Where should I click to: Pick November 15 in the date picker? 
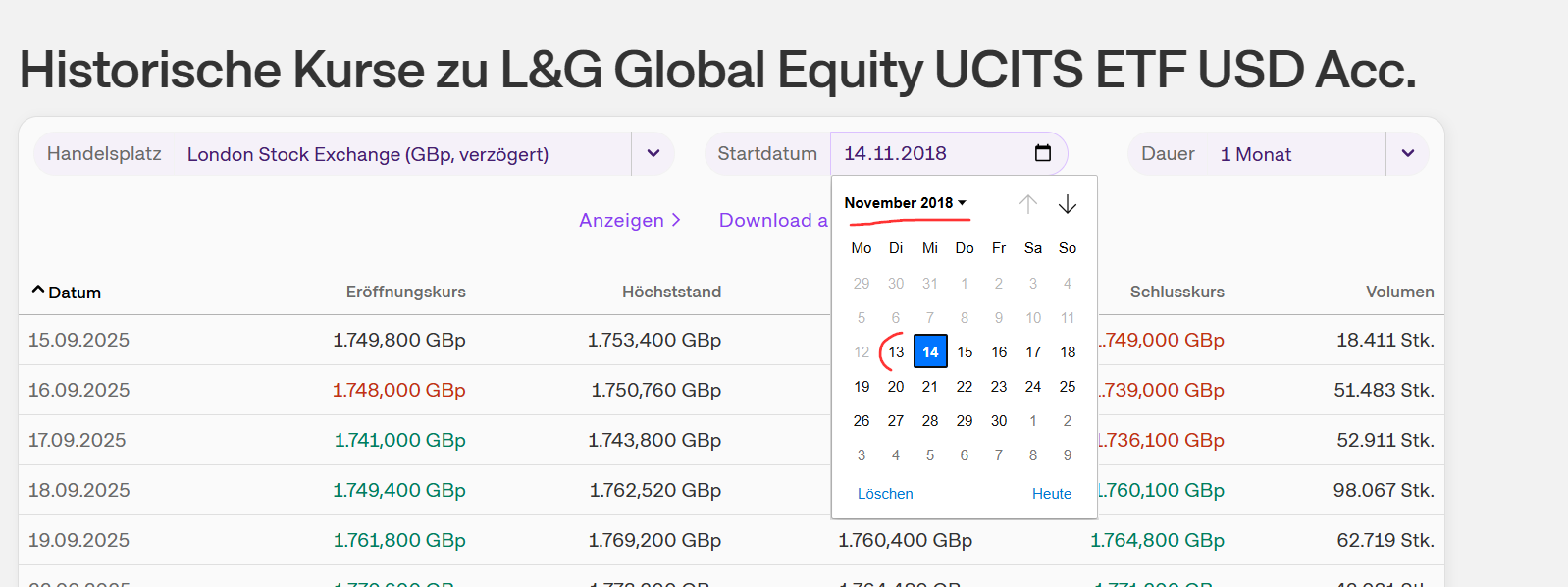tap(965, 351)
